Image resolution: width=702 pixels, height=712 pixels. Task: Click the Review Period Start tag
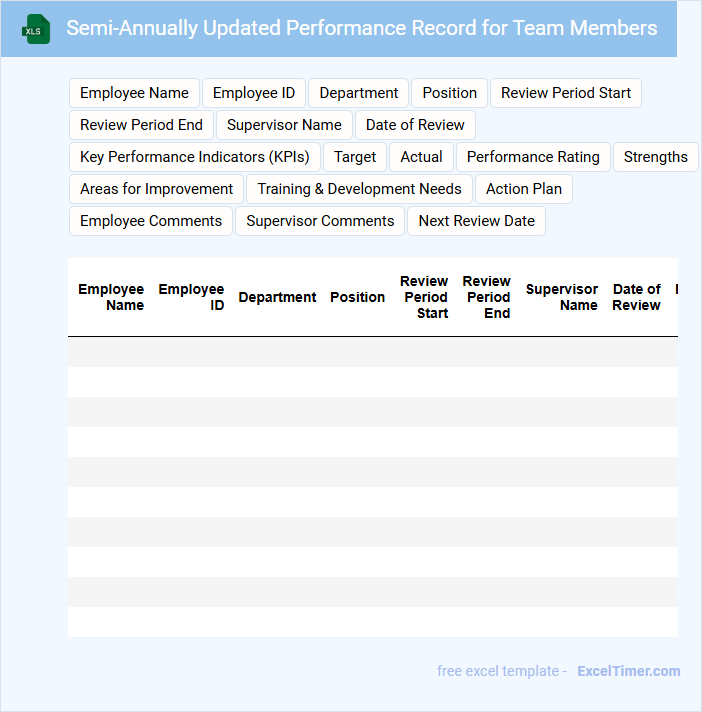pos(566,93)
